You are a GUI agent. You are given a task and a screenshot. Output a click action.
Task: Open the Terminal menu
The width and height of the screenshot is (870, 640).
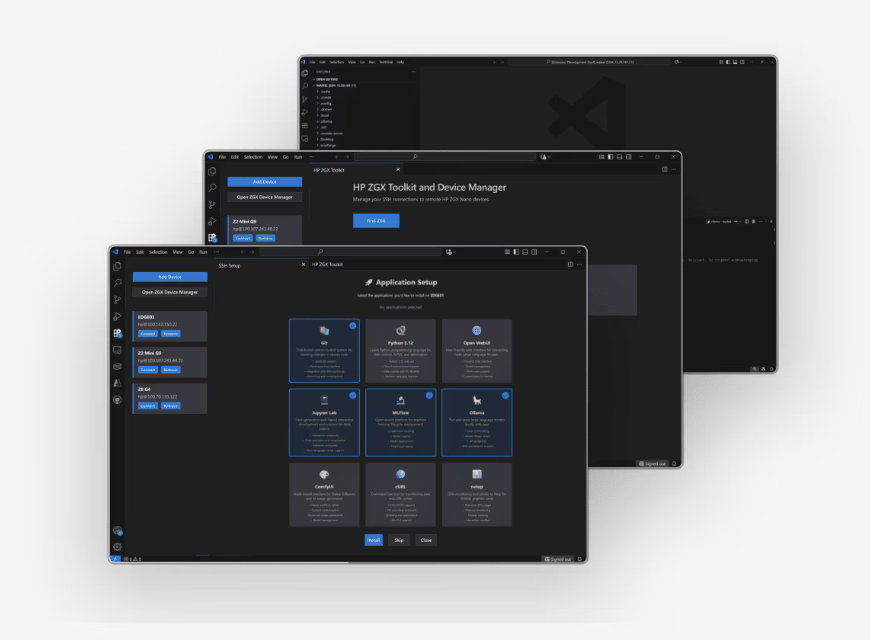[x=386, y=62]
